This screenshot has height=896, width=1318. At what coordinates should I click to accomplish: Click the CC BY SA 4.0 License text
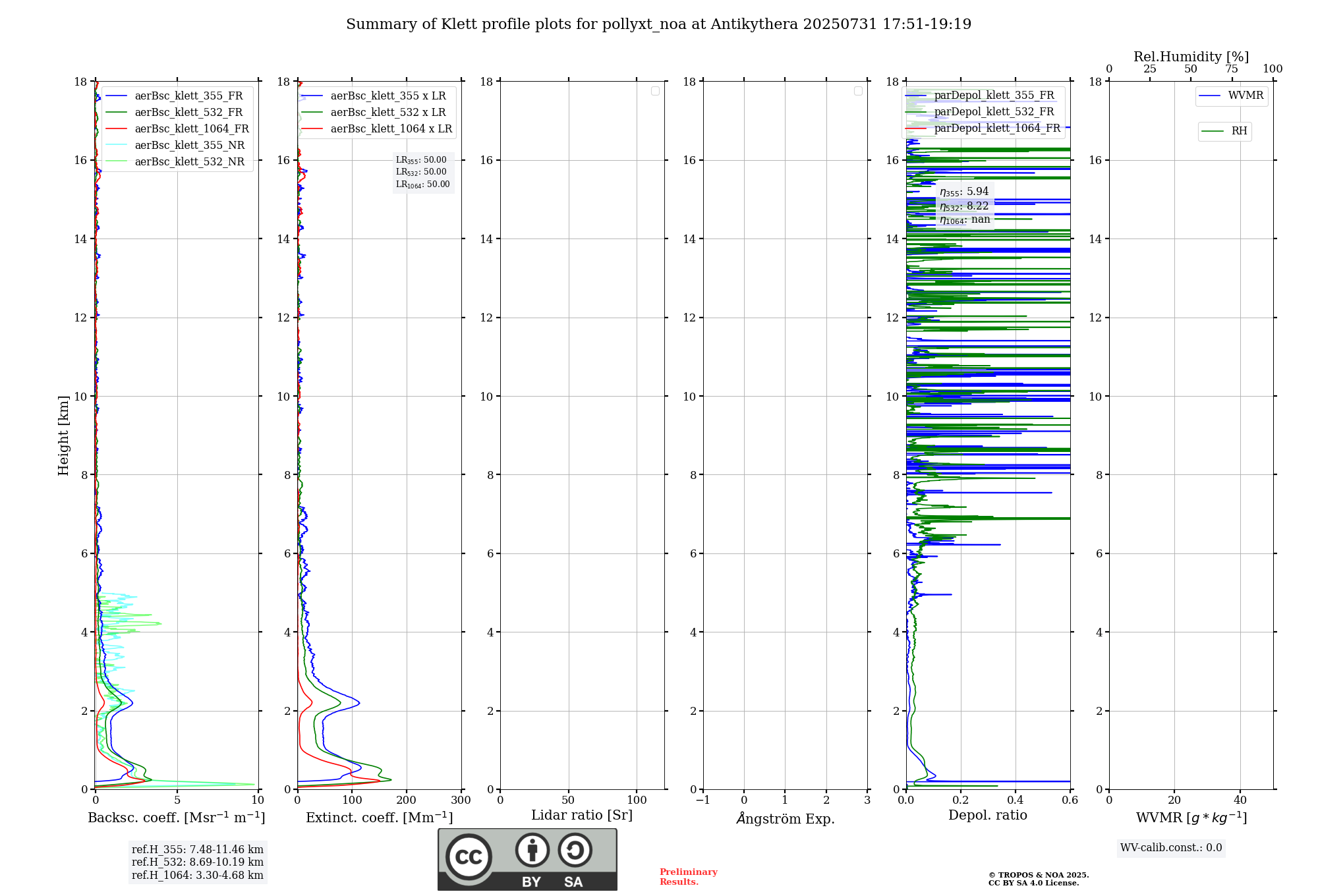point(1034,883)
